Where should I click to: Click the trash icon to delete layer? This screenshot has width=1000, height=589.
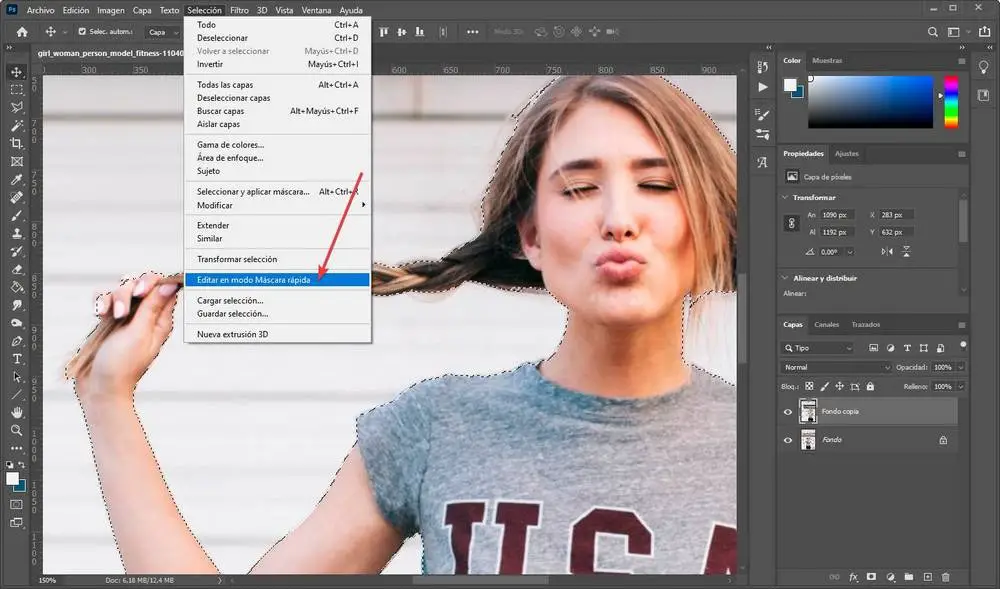coord(946,577)
